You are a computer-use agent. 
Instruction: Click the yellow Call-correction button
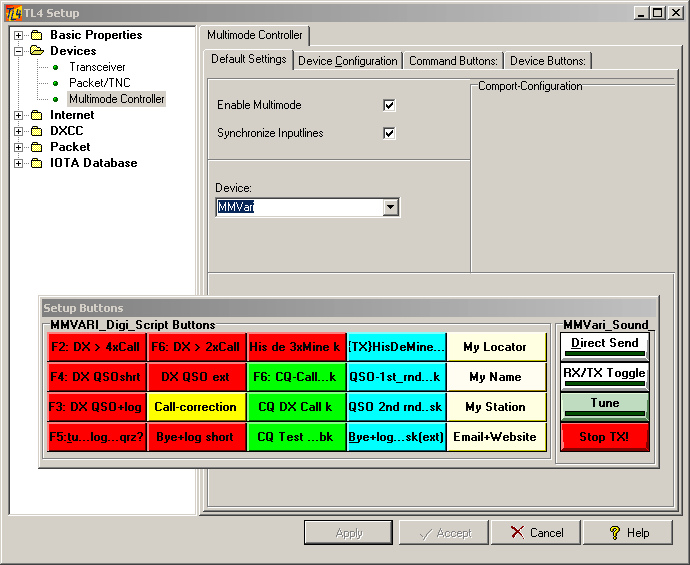tap(196, 407)
